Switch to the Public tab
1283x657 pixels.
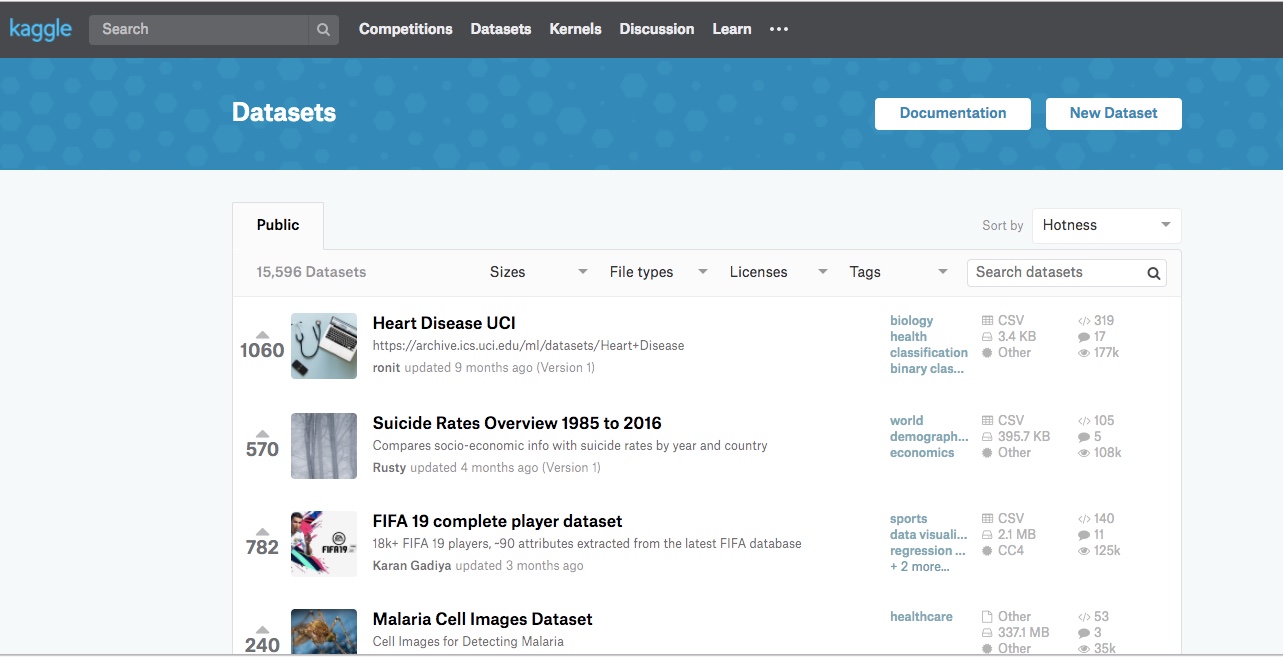point(278,225)
